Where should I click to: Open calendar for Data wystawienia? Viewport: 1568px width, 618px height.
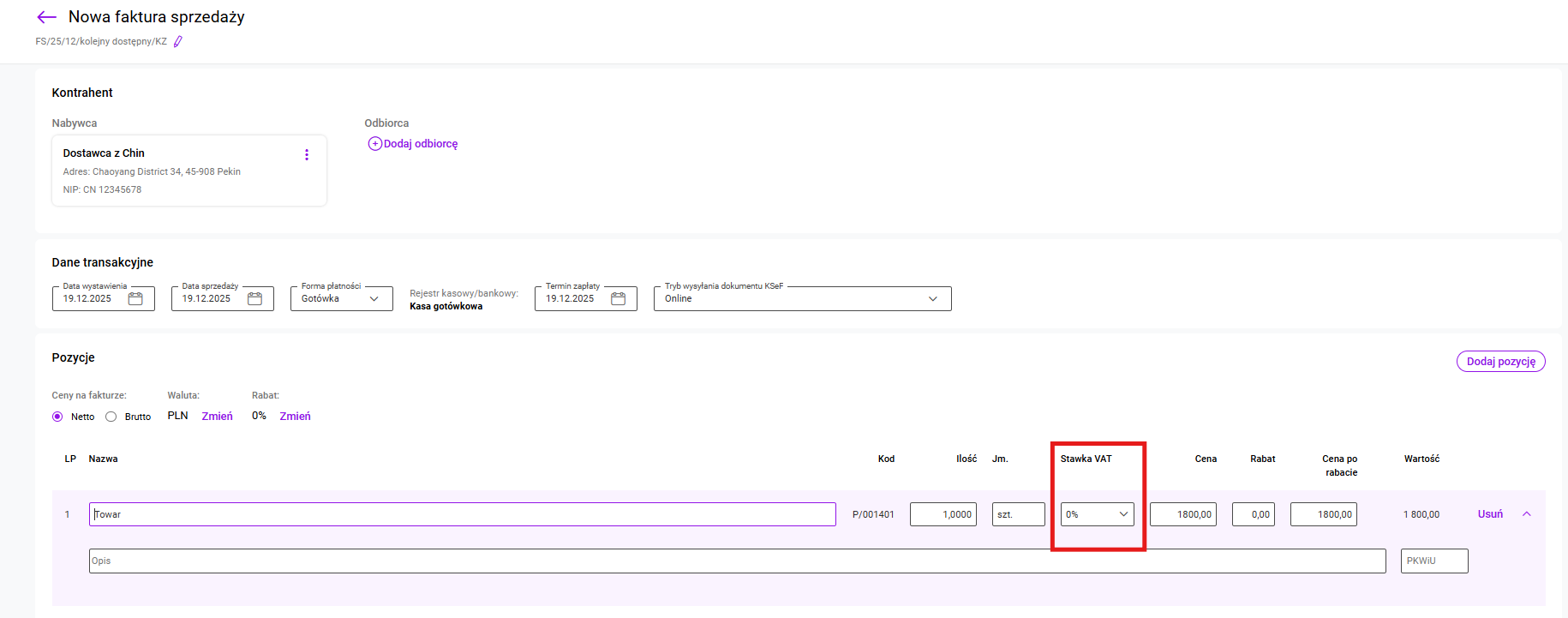(135, 299)
